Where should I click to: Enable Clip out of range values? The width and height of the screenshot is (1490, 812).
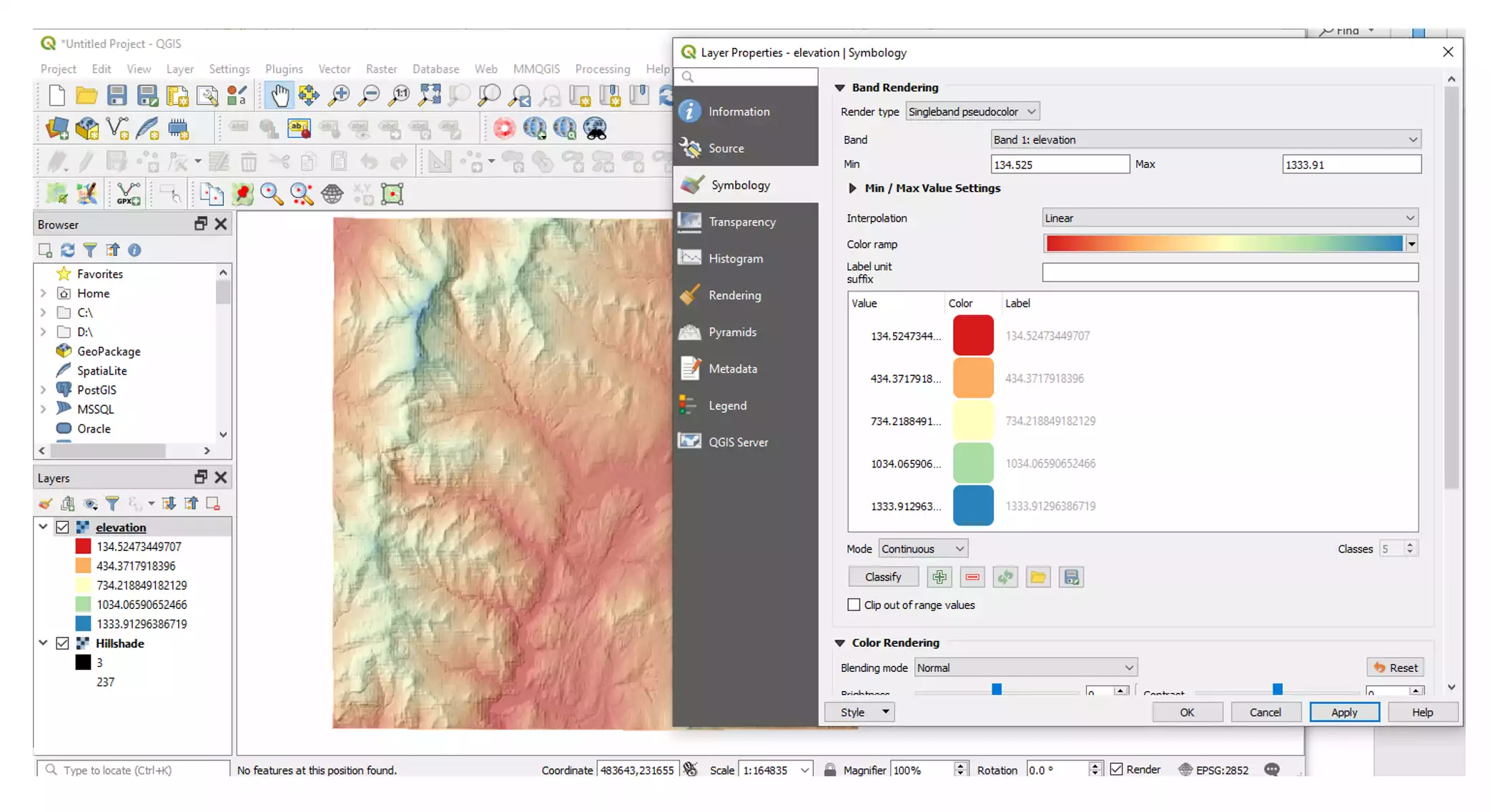pyautogui.click(x=854, y=605)
